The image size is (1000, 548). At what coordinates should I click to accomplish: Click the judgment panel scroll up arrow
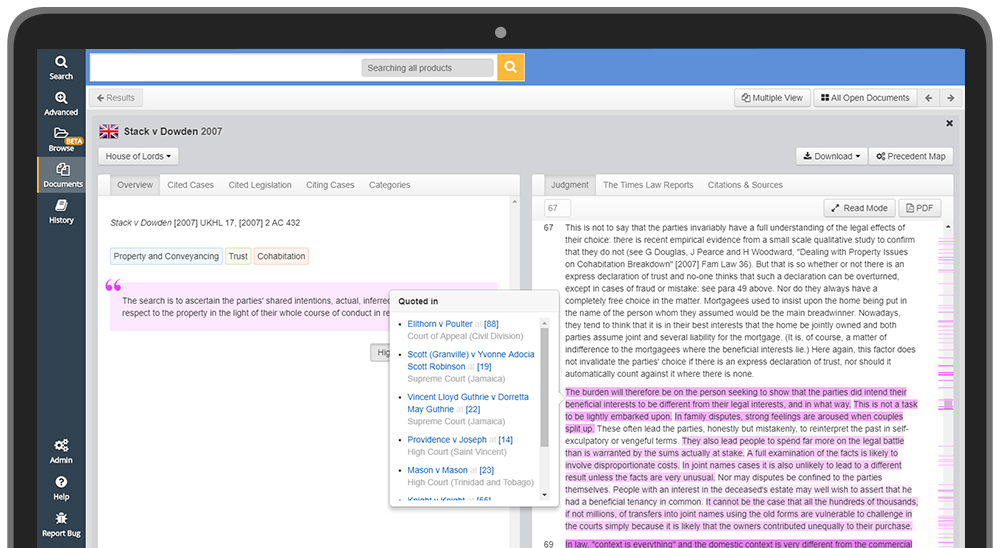tap(948, 227)
